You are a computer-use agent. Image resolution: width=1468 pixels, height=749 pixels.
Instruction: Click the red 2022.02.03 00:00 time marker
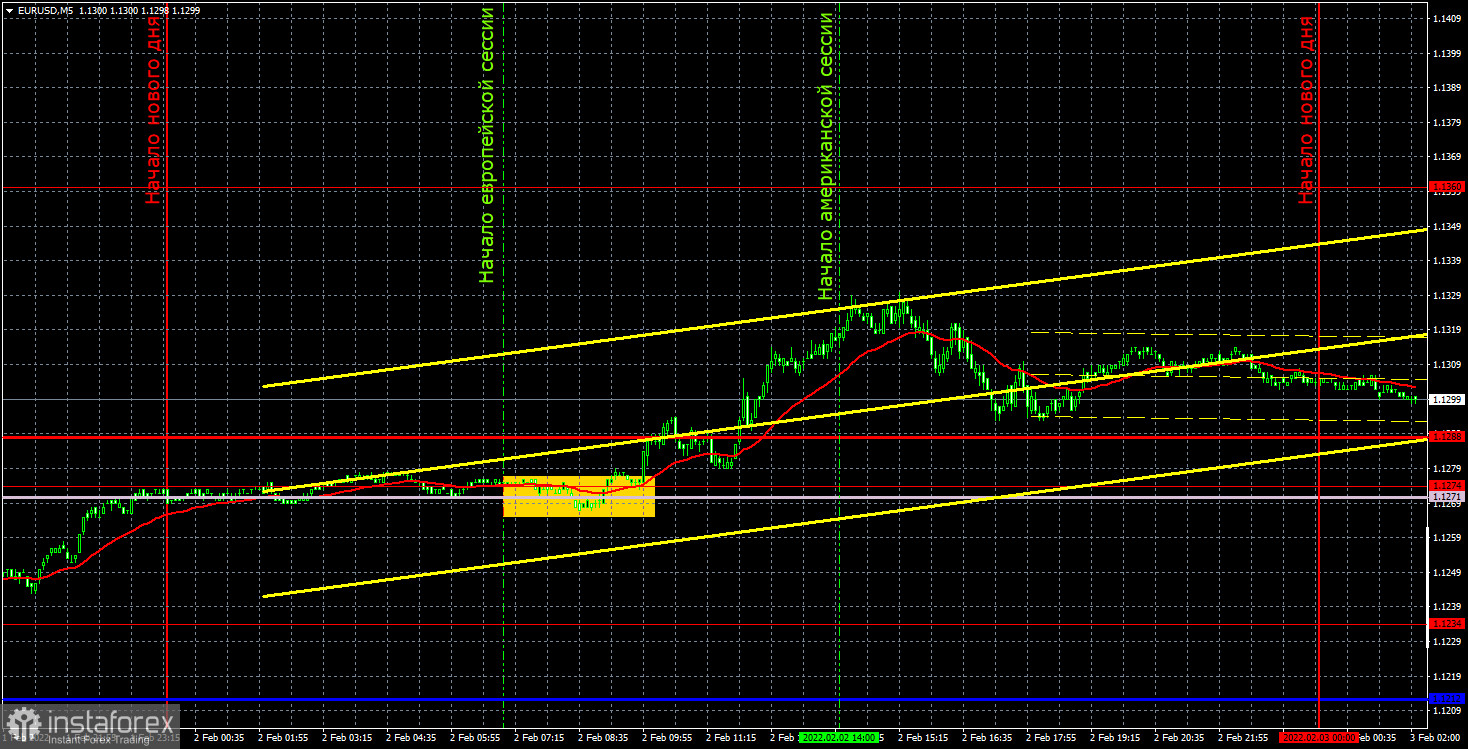click(x=1318, y=737)
